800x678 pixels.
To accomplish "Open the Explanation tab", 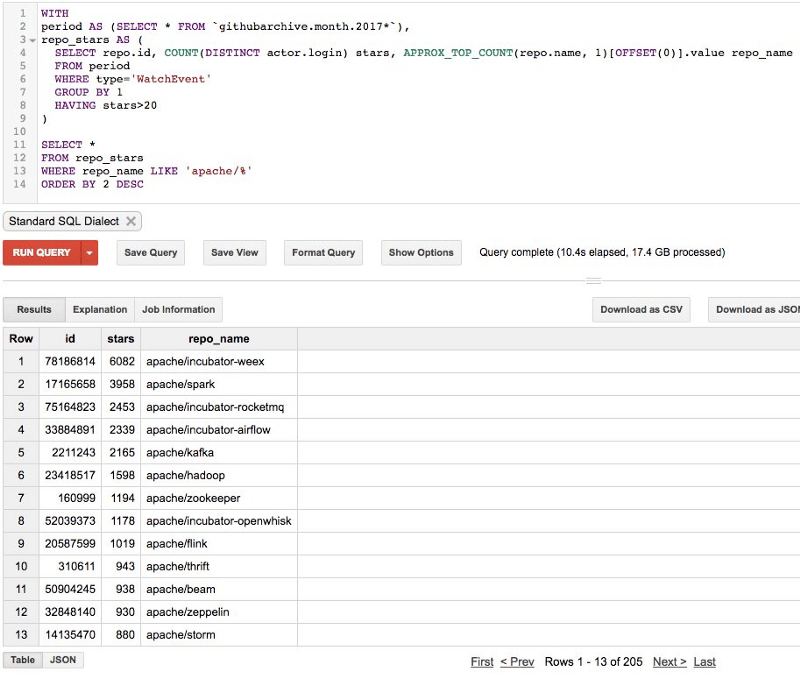I will pos(100,310).
